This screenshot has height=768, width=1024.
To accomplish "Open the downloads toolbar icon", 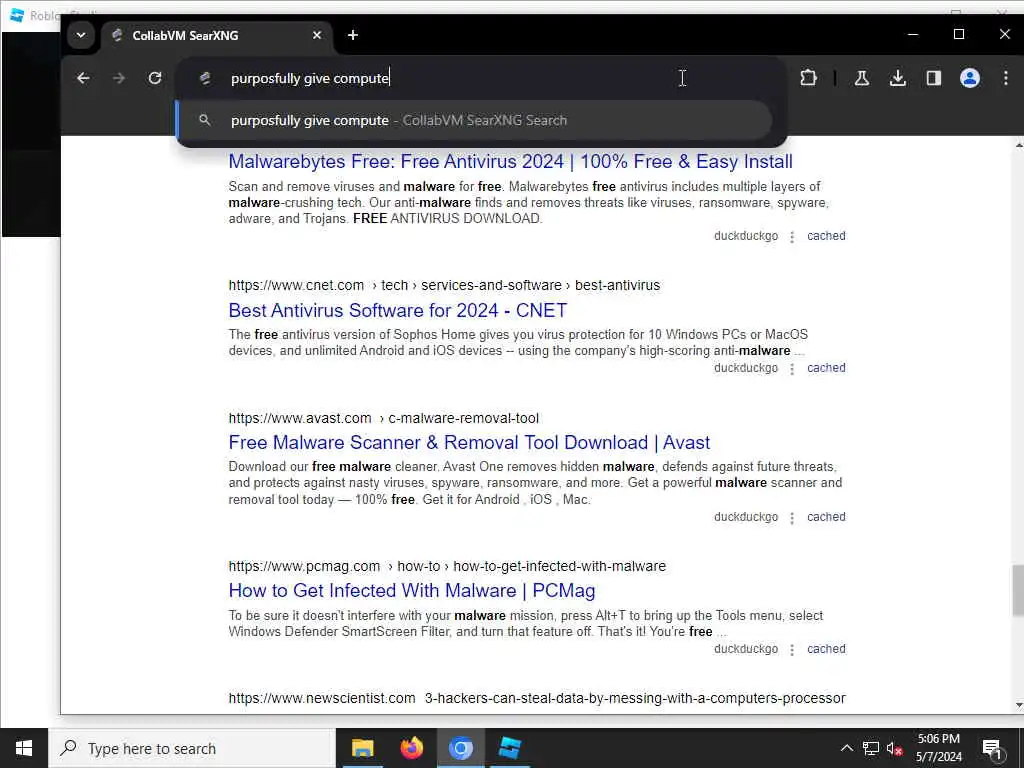I will pyautogui.click(x=898, y=78).
